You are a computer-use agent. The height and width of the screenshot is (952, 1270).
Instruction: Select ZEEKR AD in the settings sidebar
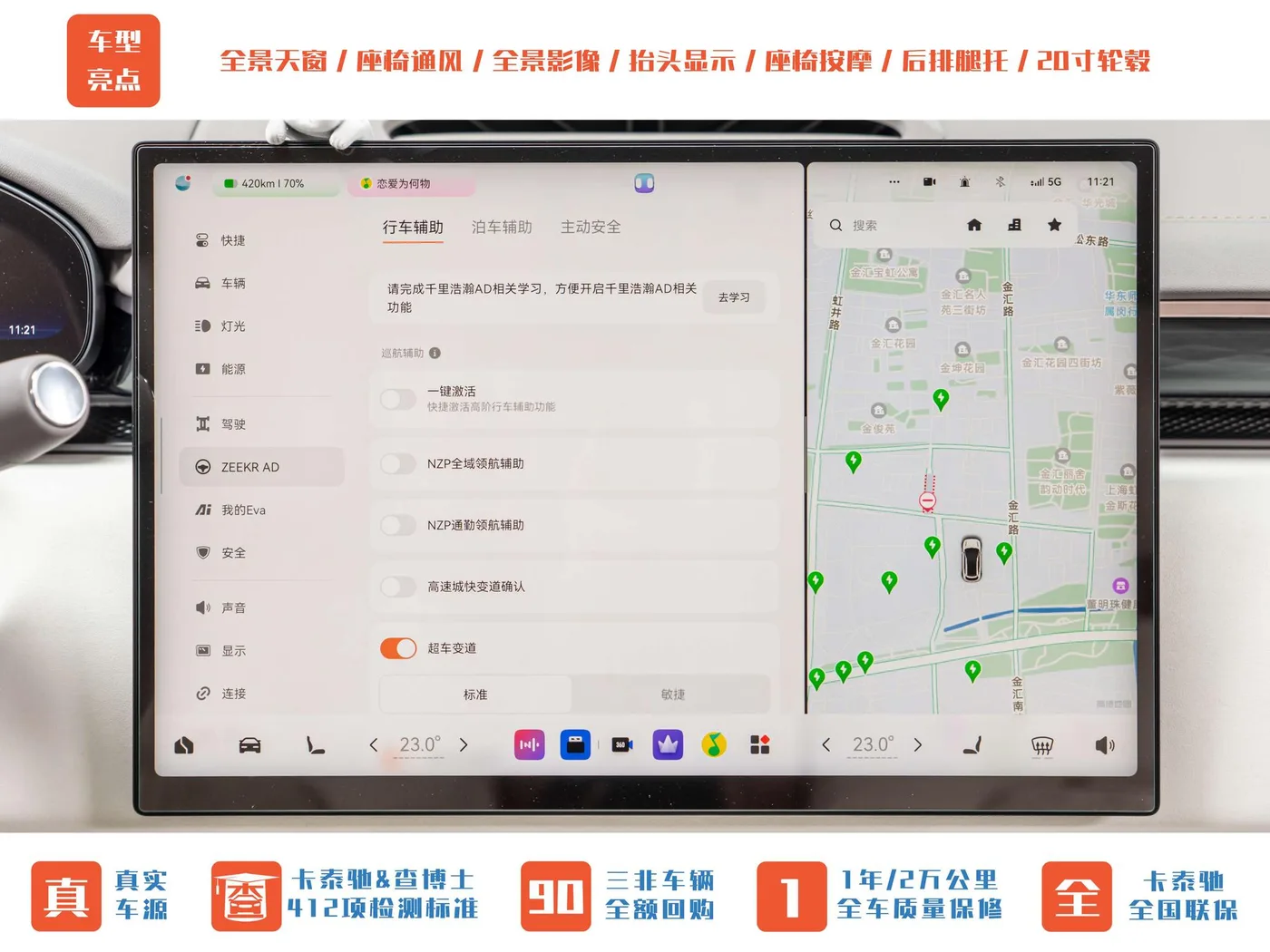pyautogui.click(x=262, y=467)
